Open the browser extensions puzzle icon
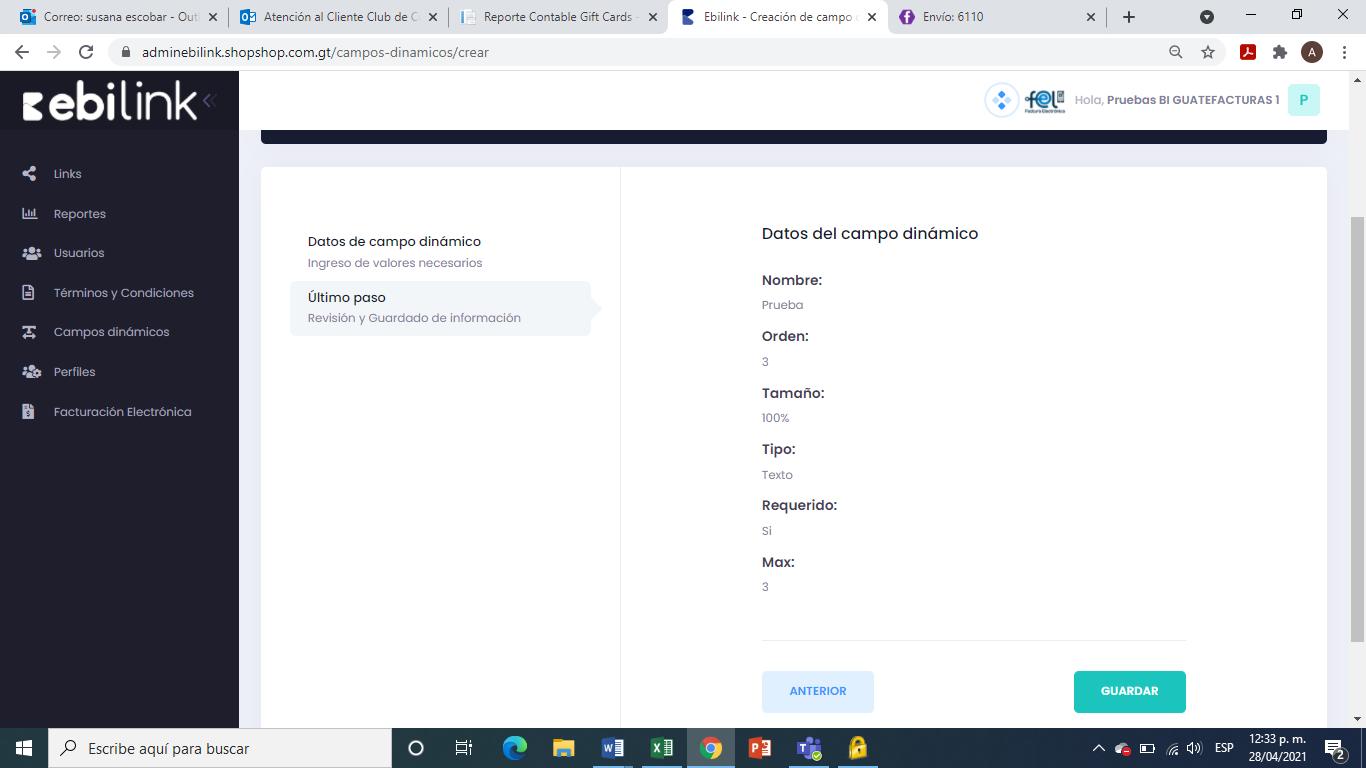This screenshot has width=1366, height=768. (x=1280, y=52)
